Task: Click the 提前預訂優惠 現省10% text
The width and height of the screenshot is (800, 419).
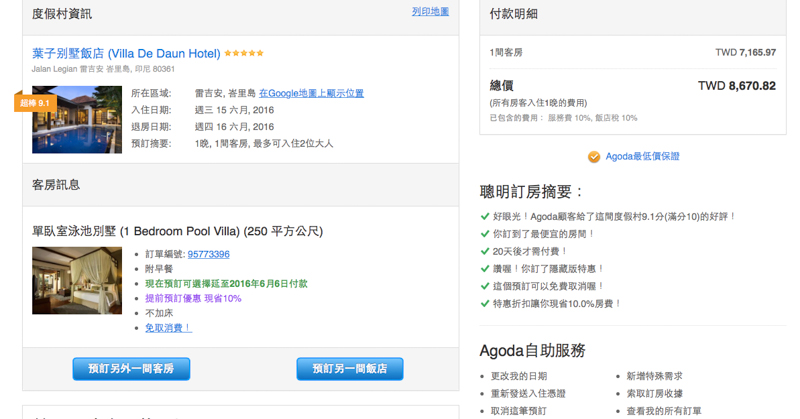Action: tap(193, 299)
